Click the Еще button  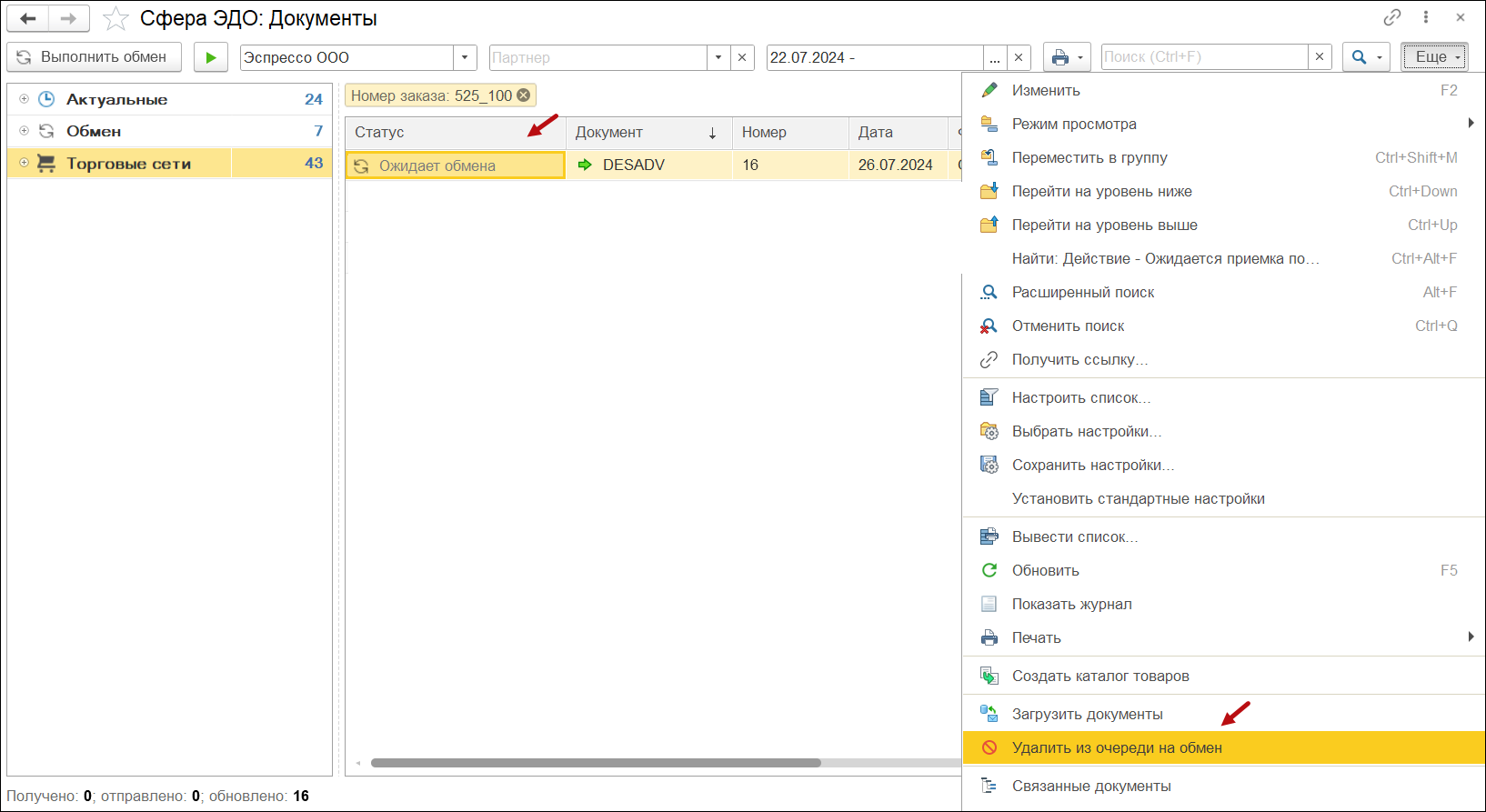coord(1434,57)
